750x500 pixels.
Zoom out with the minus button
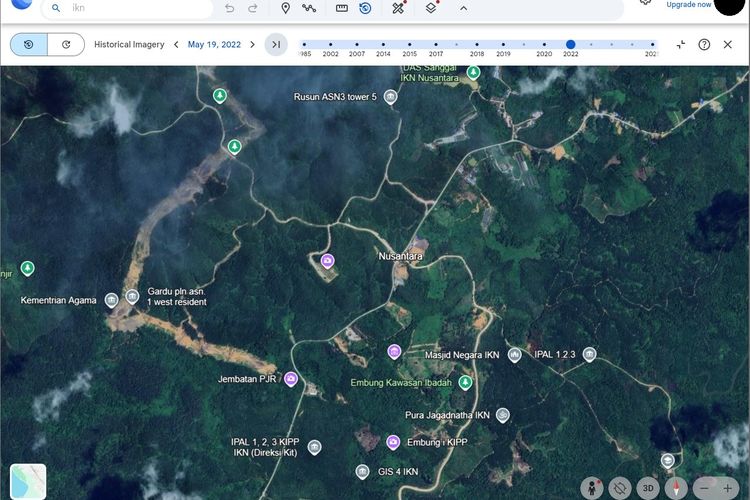pos(704,489)
